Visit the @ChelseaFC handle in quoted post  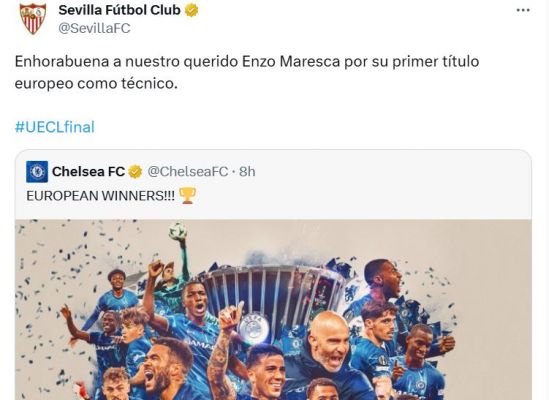tap(187, 172)
